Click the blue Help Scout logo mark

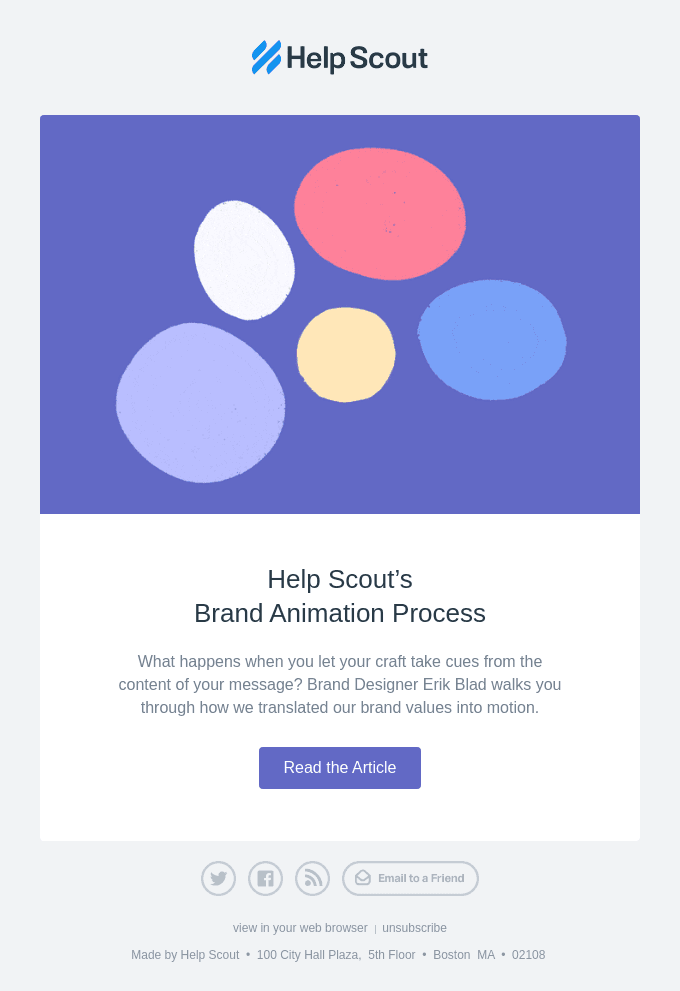point(266,58)
